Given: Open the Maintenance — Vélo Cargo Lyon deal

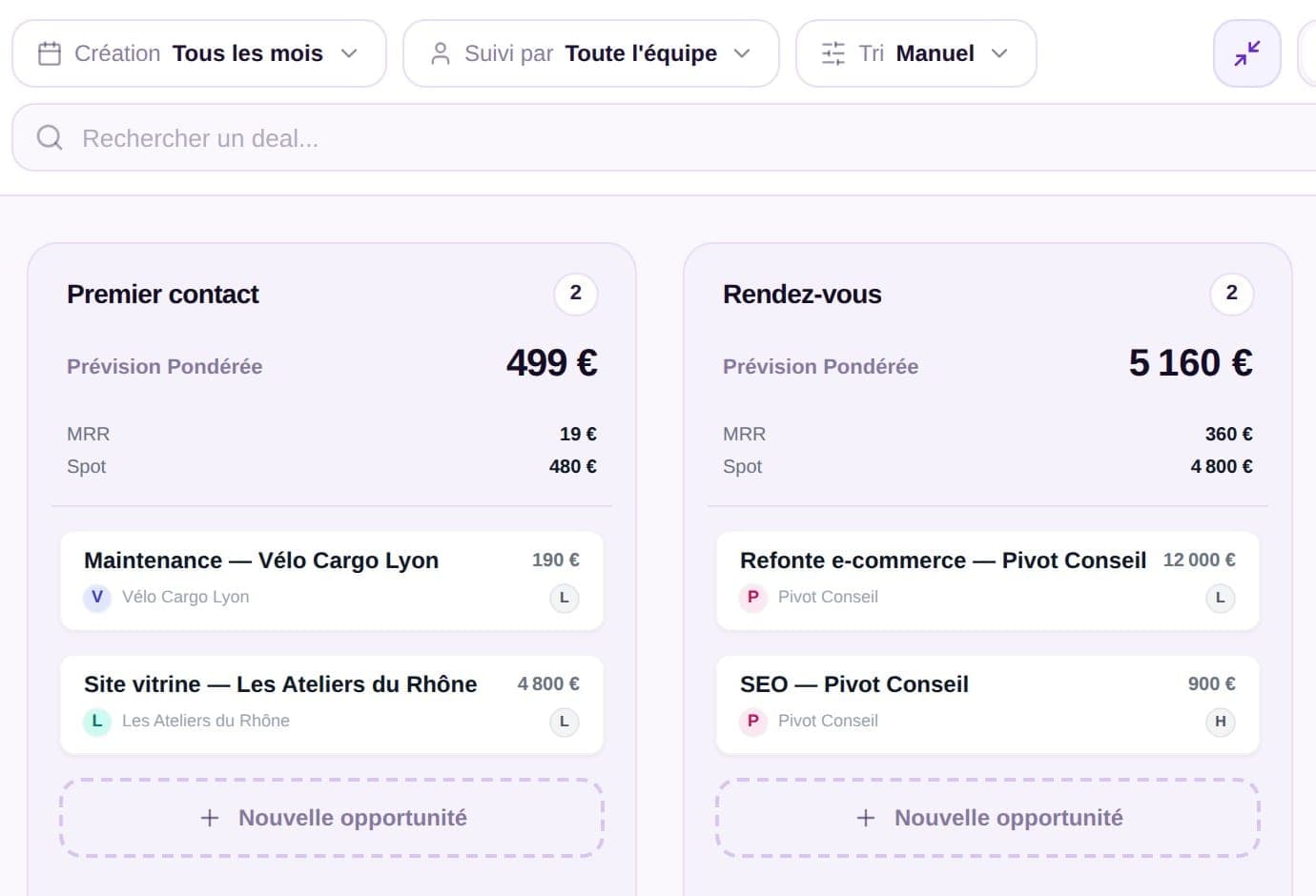Looking at the screenshot, I should [x=332, y=580].
